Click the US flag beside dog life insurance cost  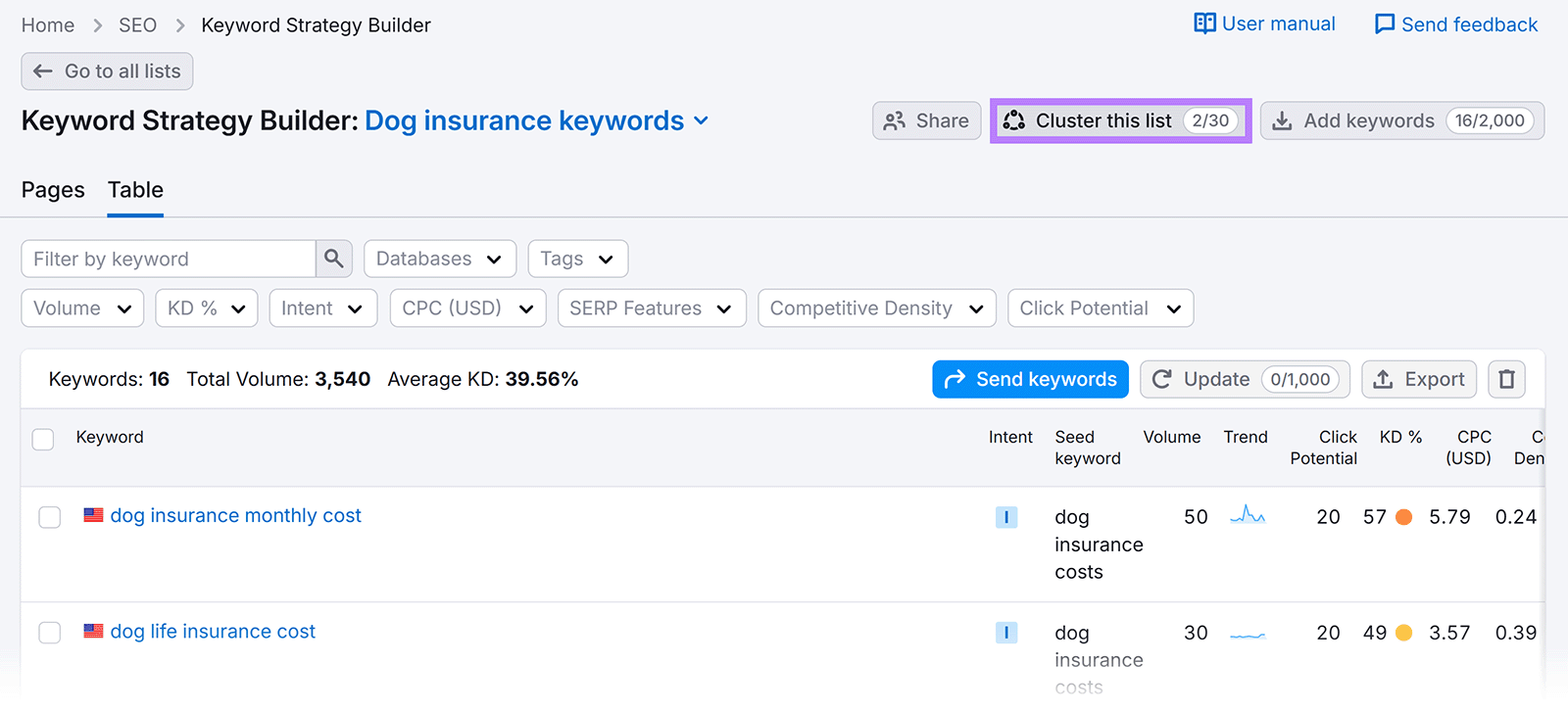94,632
